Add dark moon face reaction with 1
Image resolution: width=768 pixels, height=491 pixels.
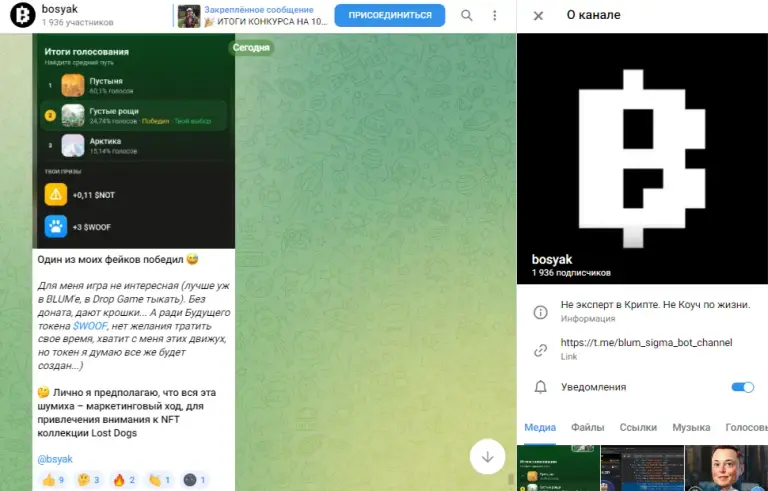pyautogui.click(x=195, y=480)
